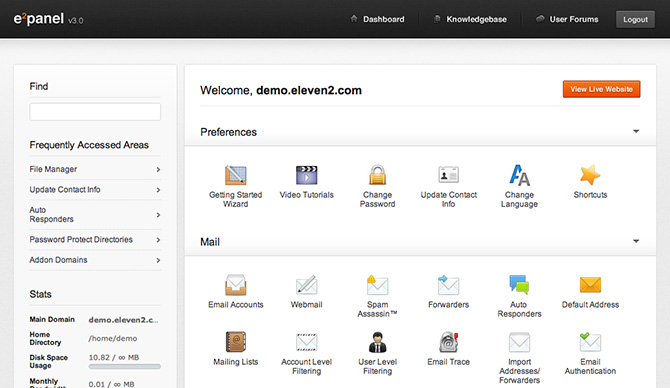Open Change Language icon
The image size is (670, 388).
519,175
